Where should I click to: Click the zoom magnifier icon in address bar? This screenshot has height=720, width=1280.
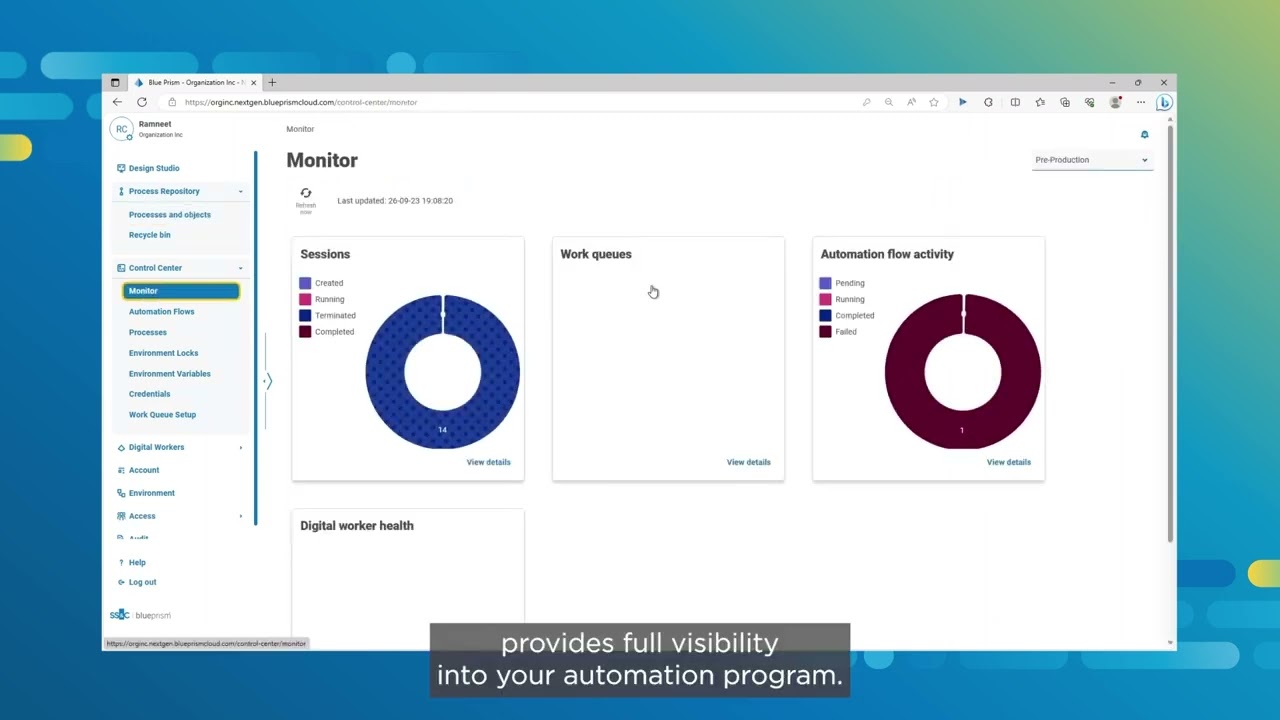click(888, 102)
